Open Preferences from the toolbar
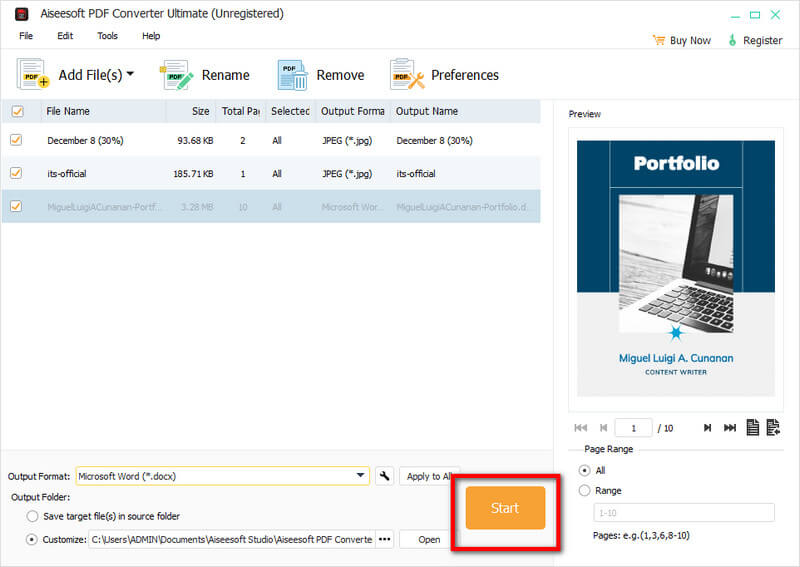This screenshot has height=567, width=800. click(x=444, y=75)
